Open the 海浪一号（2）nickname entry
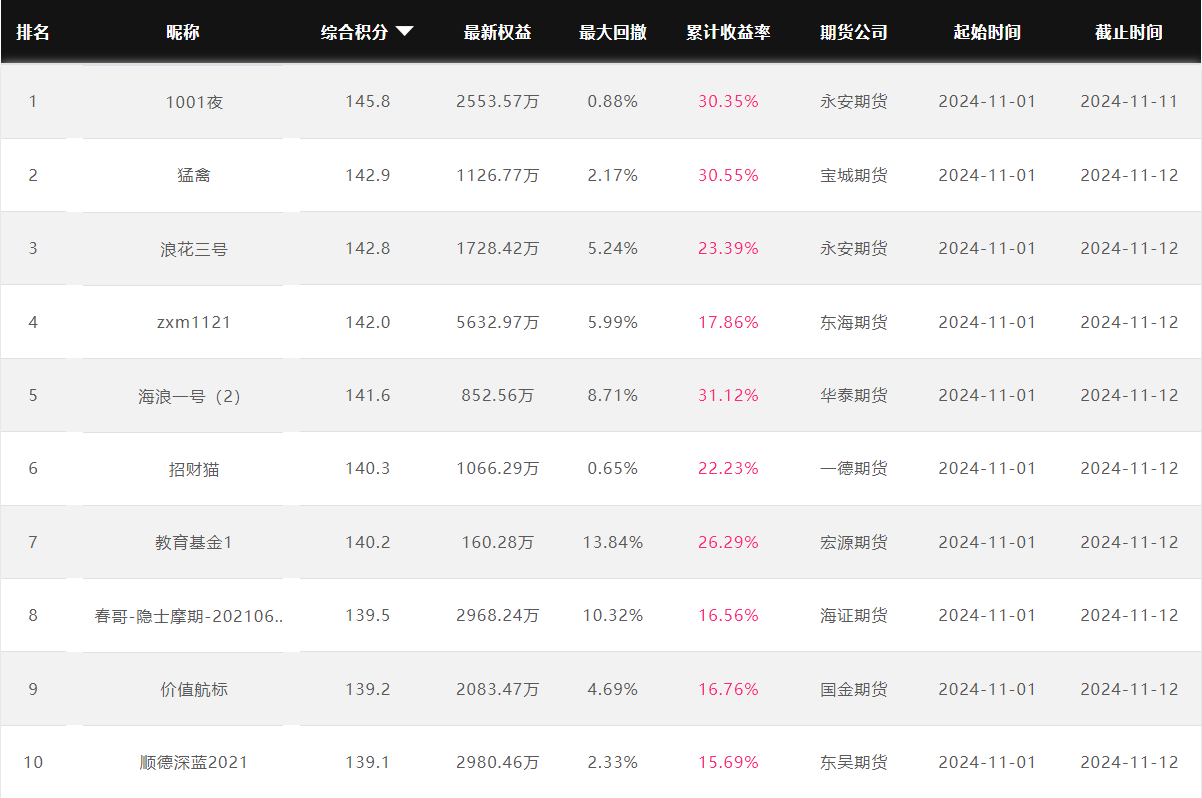The height and width of the screenshot is (798, 1202). [x=190, y=395]
